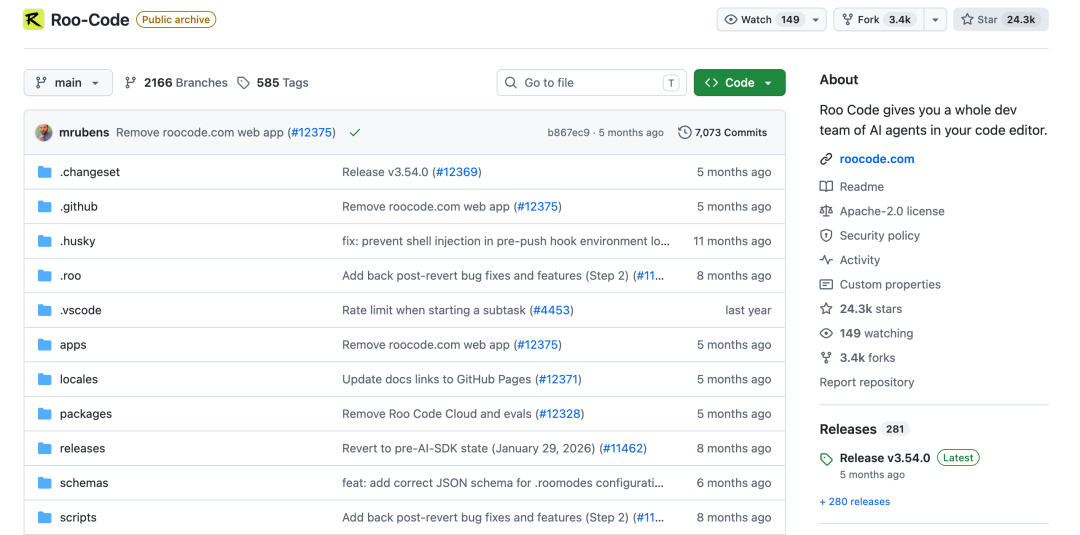Click the pulse icon next to Activity

point(826,260)
